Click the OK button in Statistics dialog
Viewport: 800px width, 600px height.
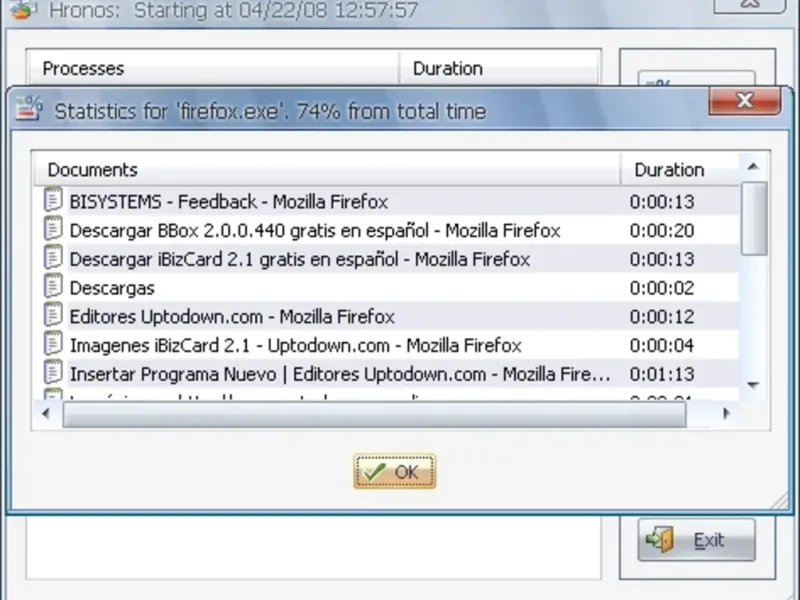click(394, 471)
